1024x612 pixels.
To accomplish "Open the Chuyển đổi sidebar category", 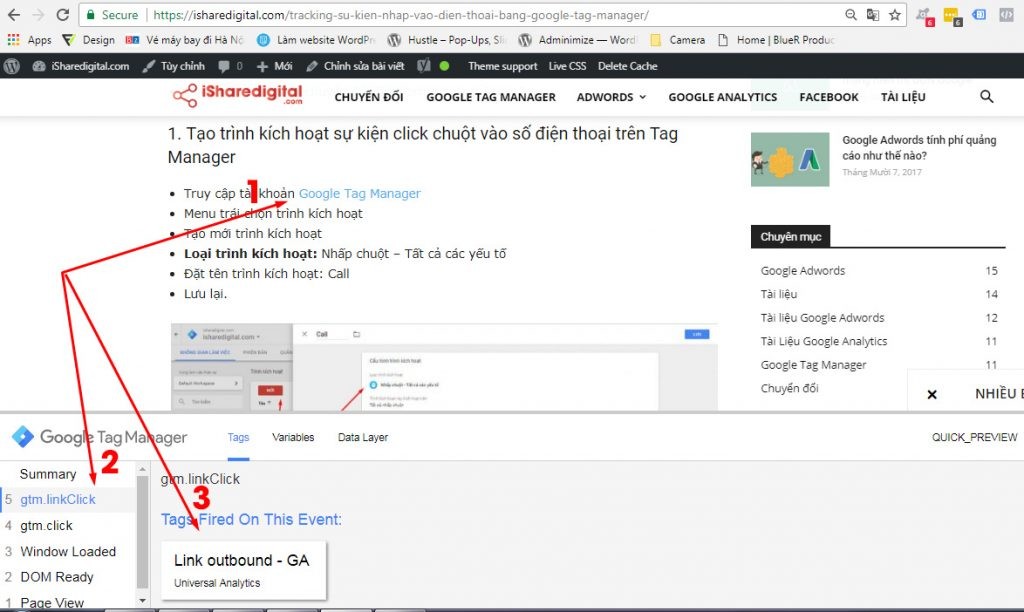I will (x=789, y=388).
